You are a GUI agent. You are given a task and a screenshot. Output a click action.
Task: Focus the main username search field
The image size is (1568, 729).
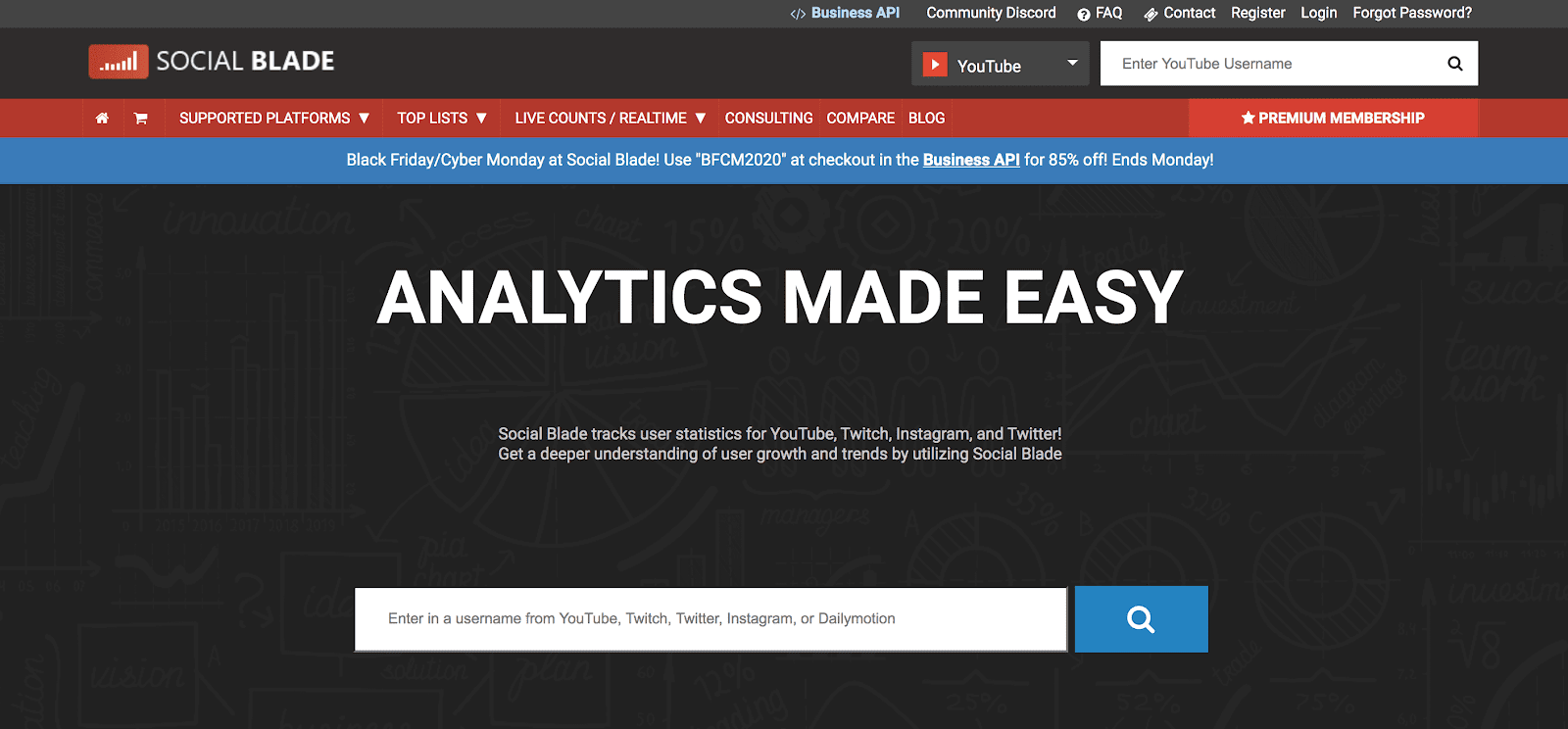click(710, 619)
